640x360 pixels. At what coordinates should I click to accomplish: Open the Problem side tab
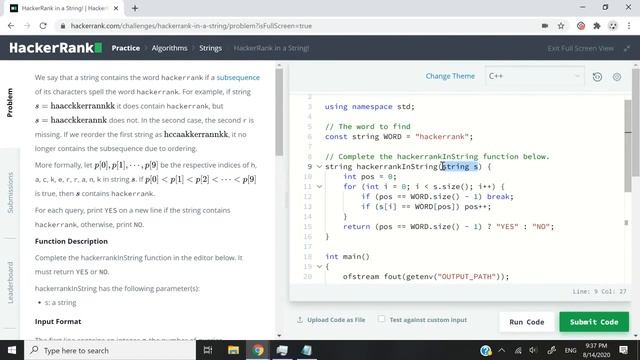point(10,103)
